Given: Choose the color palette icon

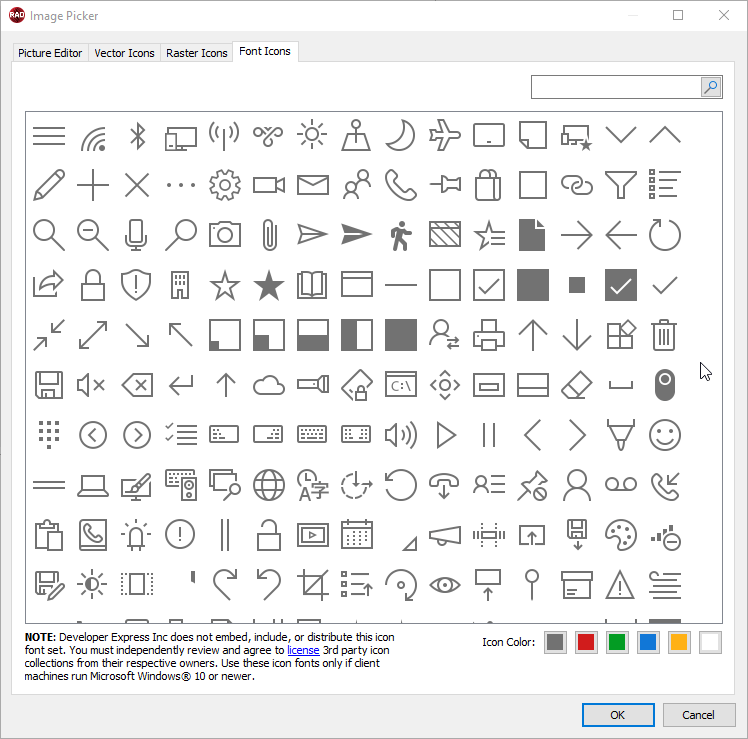Looking at the screenshot, I should click(x=620, y=535).
